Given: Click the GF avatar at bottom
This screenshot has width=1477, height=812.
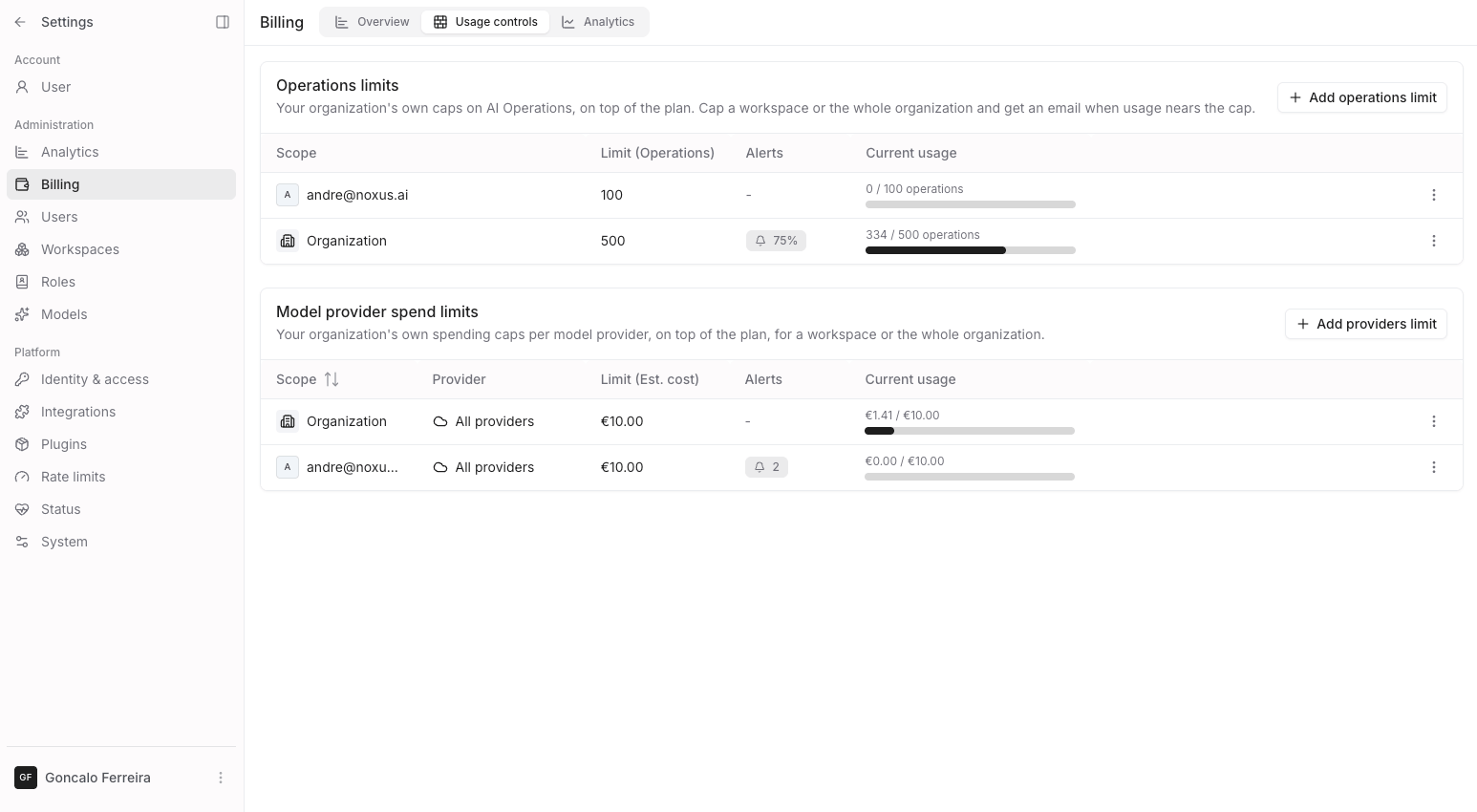Looking at the screenshot, I should tap(26, 778).
